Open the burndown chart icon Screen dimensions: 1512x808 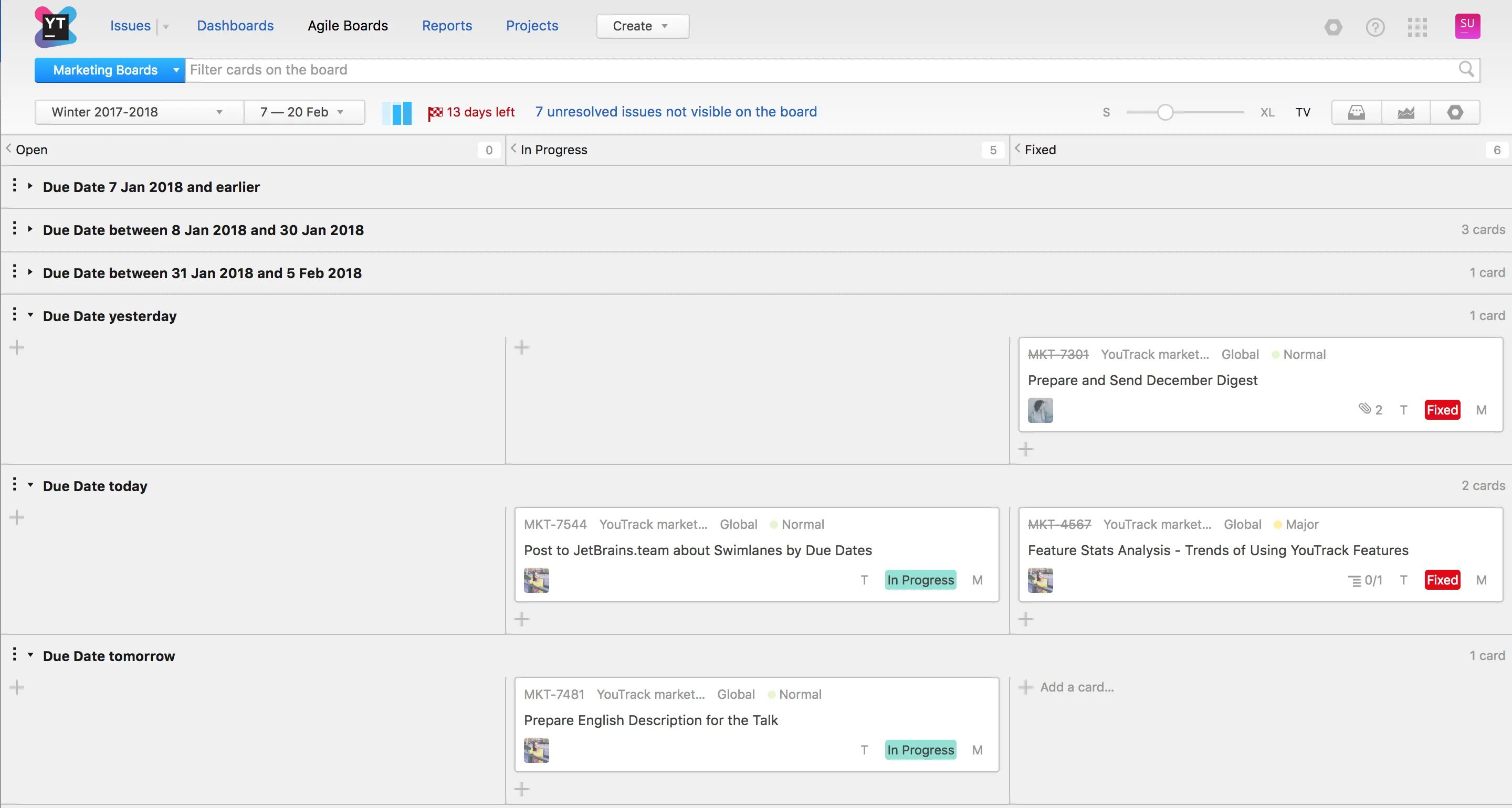[x=1405, y=112]
